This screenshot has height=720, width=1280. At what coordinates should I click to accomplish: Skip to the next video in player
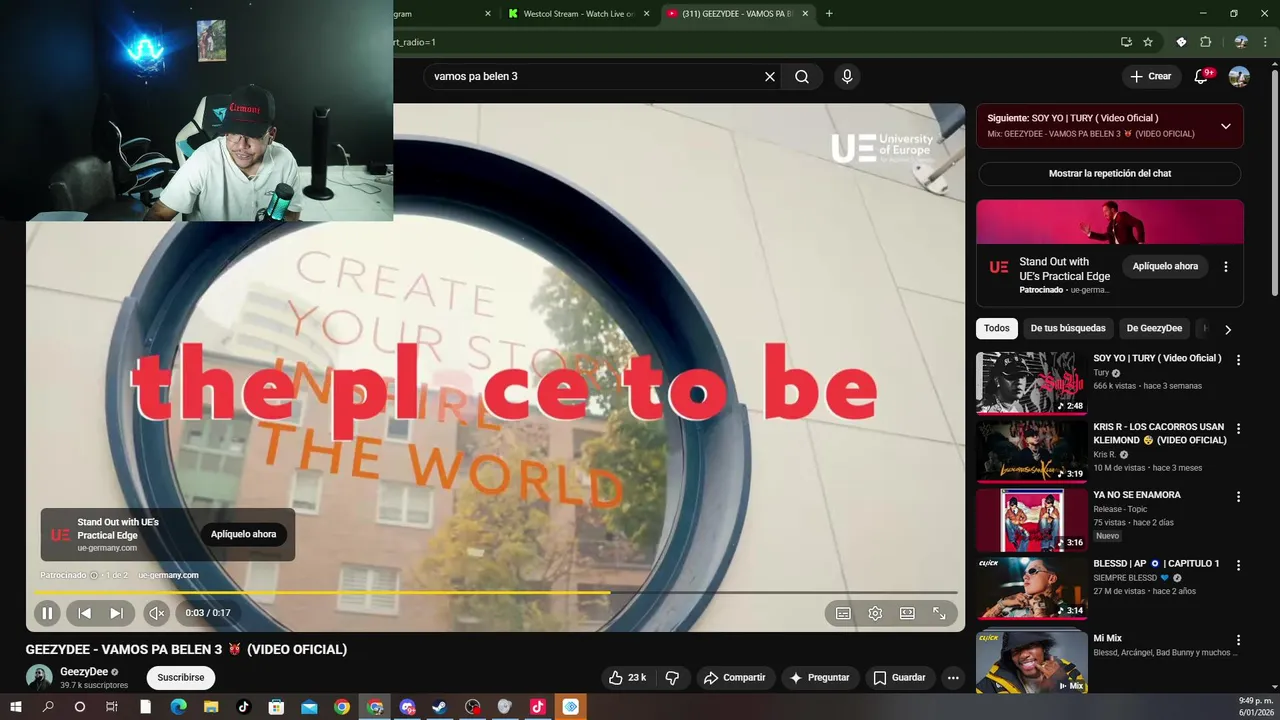coord(117,613)
